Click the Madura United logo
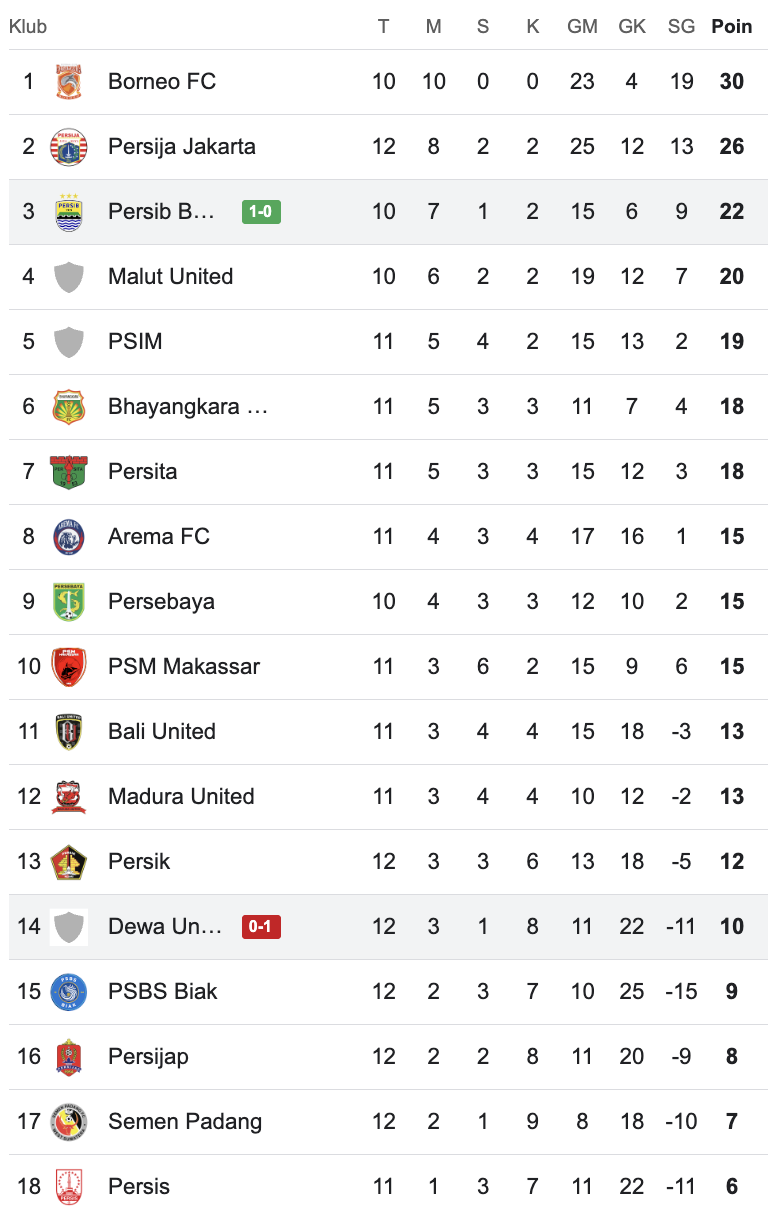This screenshot has height=1228, width=768. [x=69, y=796]
